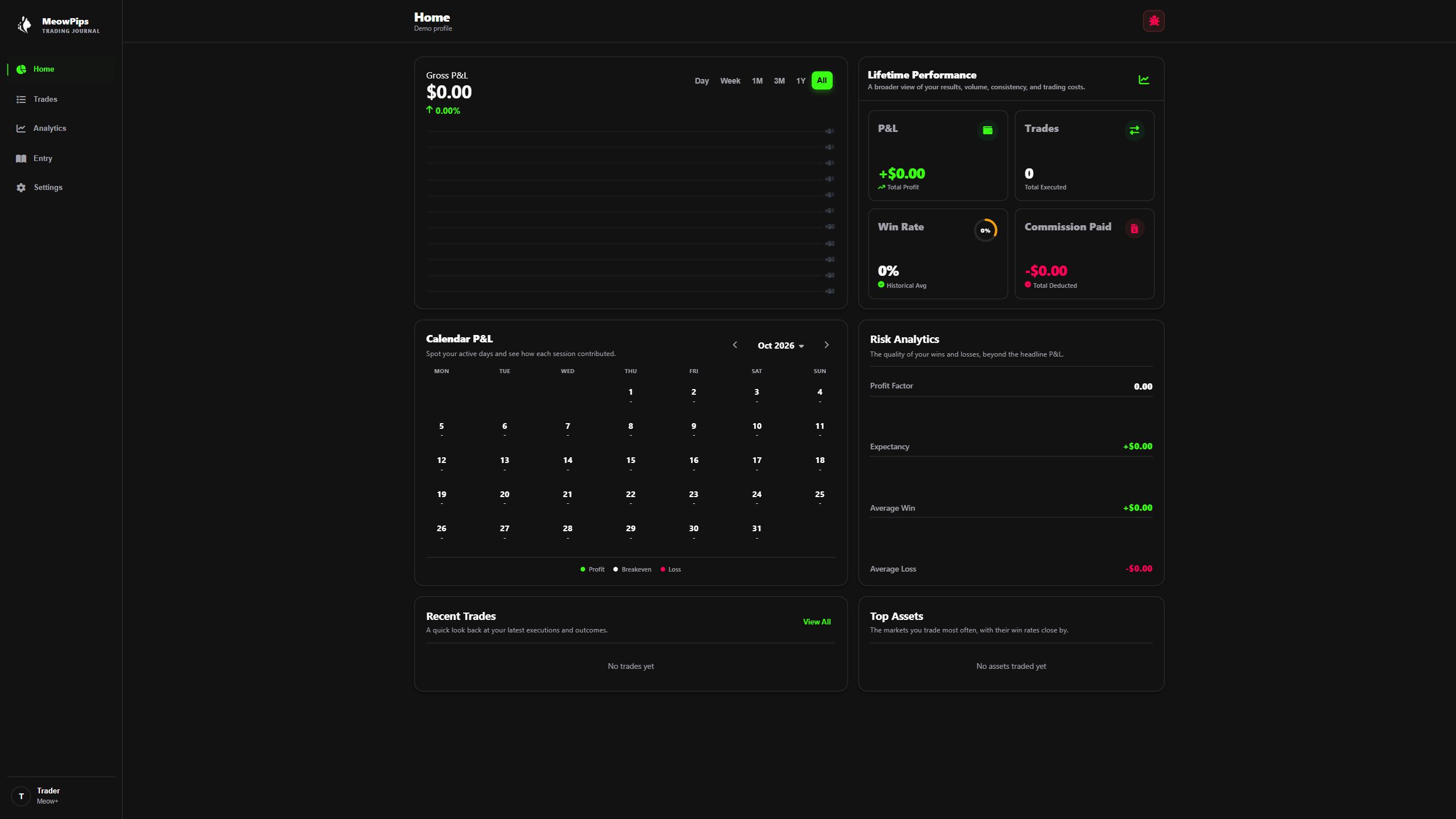Click the receipt icon on Commission Paid card
This screenshot has width=1456, height=819.
1134,229
